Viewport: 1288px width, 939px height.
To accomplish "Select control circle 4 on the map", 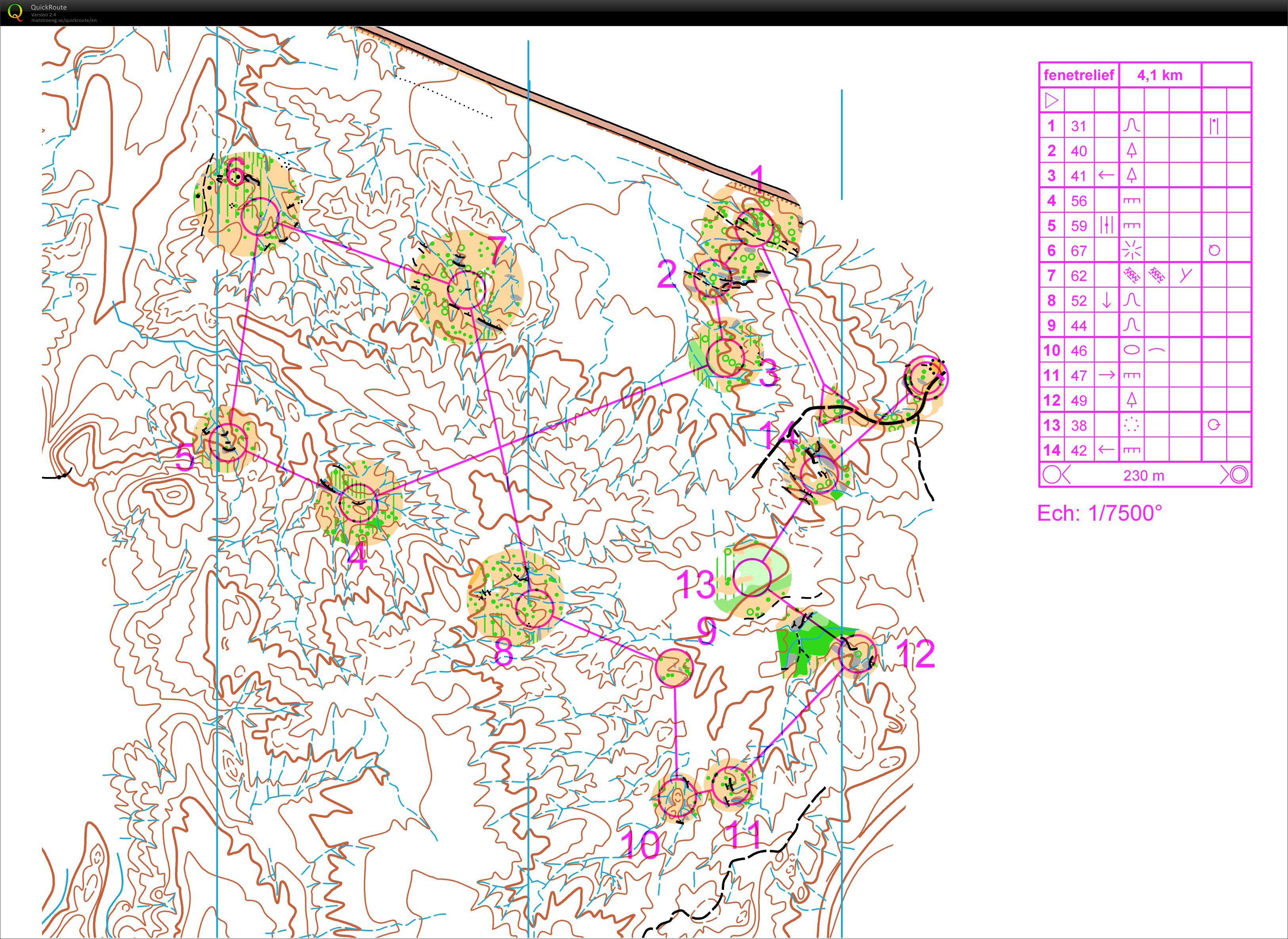I will pyautogui.click(x=358, y=502).
